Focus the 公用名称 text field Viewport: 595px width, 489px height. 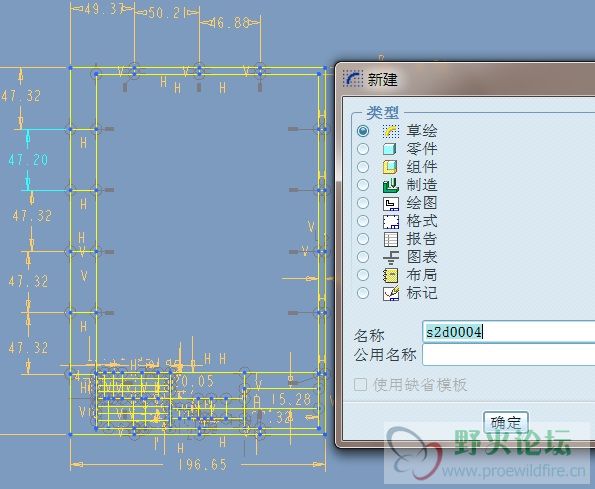(x=508, y=355)
